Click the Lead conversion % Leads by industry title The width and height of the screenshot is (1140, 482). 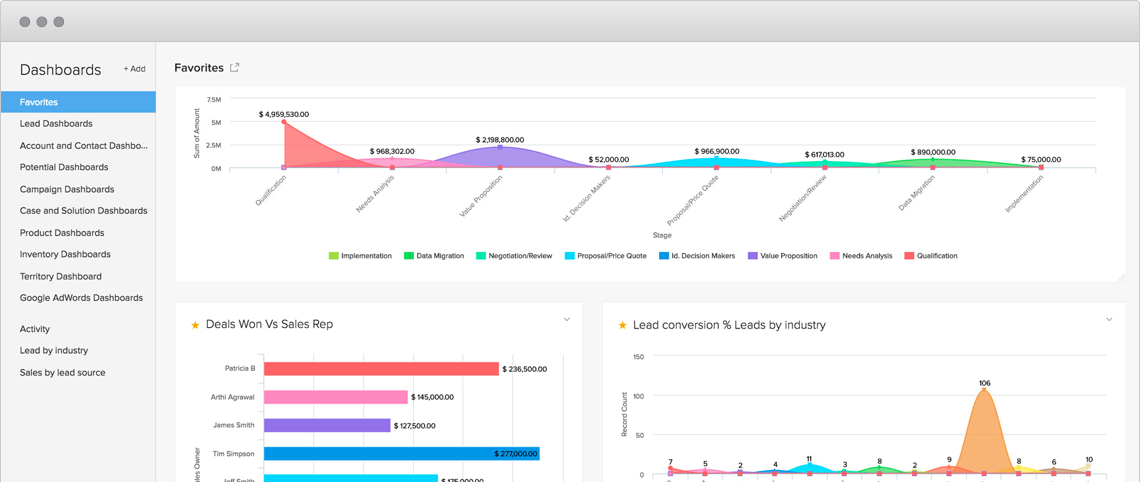(729, 325)
